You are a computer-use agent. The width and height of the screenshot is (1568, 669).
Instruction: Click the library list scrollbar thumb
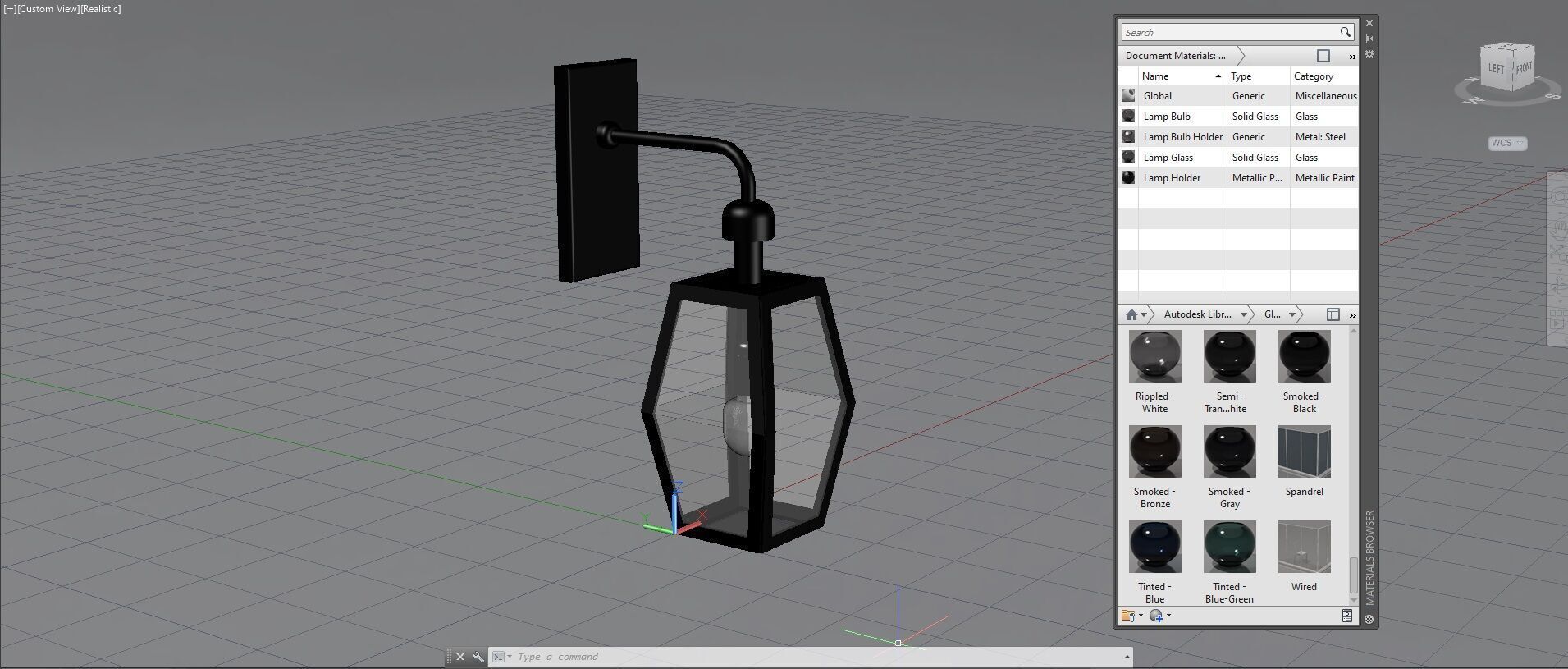coord(1353,575)
